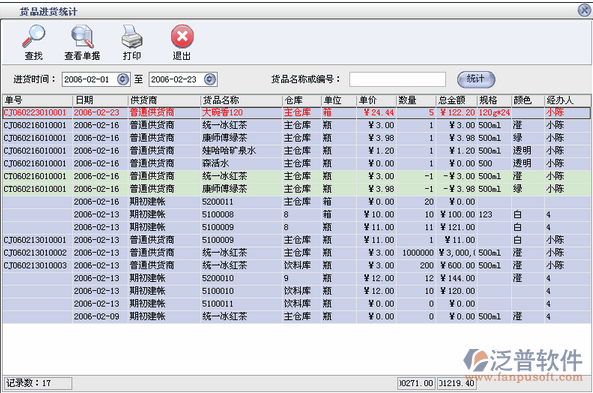Image resolution: width=593 pixels, height=393 pixels.
Task: Click the 打印 printer icon
Action: point(132,36)
